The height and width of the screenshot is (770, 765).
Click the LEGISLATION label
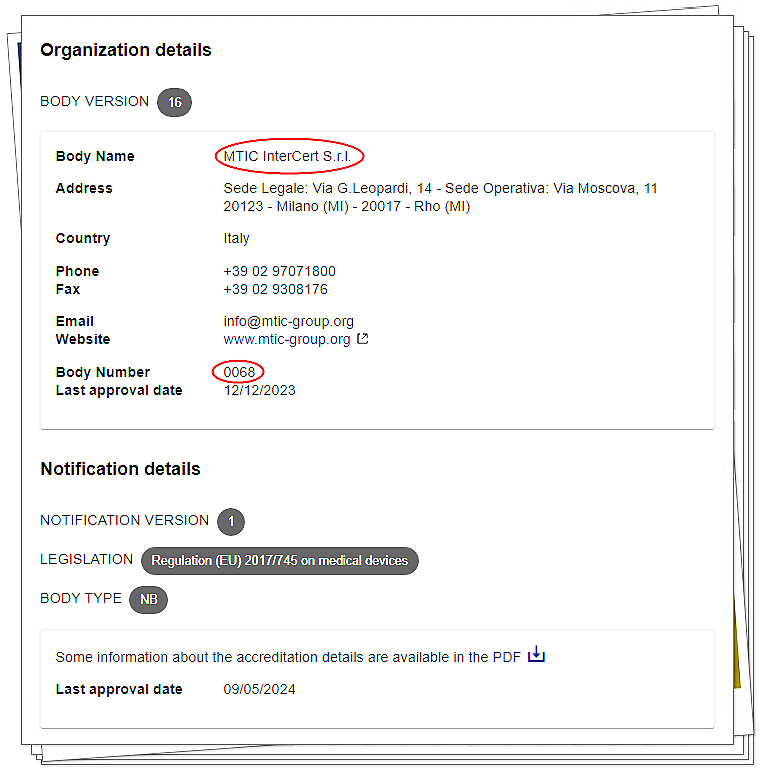86,559
